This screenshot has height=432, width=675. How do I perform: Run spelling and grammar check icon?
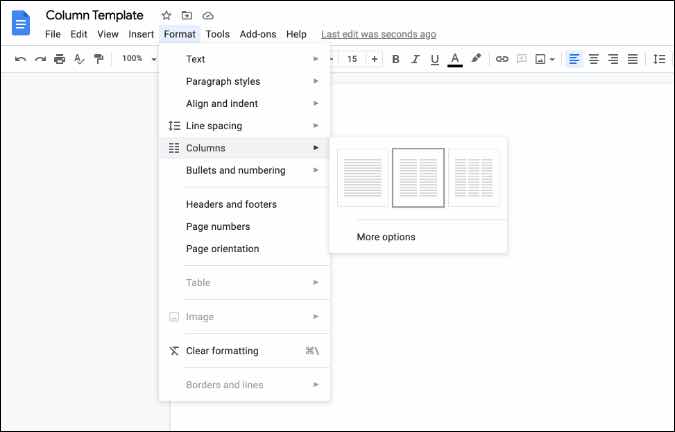click(x=79, y=59)
